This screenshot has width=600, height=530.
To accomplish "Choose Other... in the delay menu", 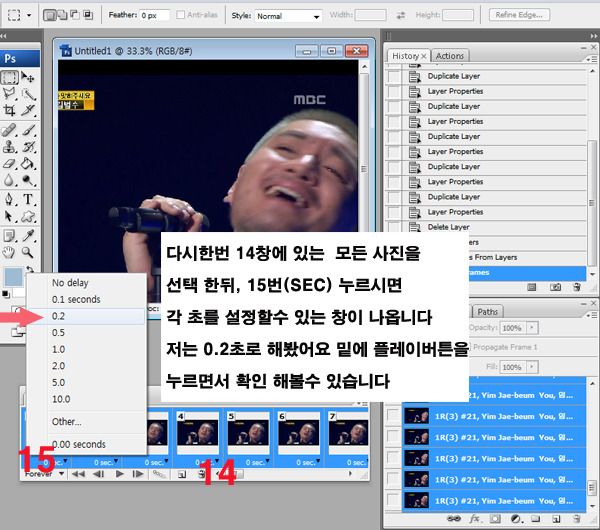I will pos(87,422).
